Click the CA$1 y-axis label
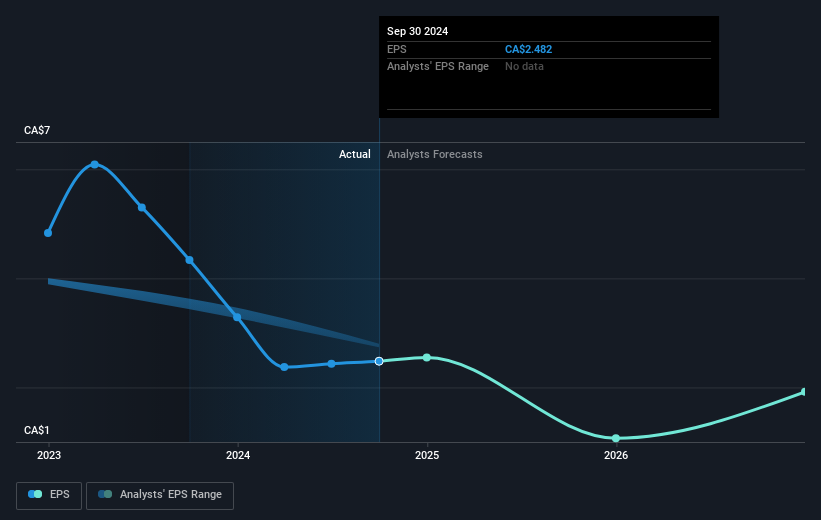 pos(37,430)
